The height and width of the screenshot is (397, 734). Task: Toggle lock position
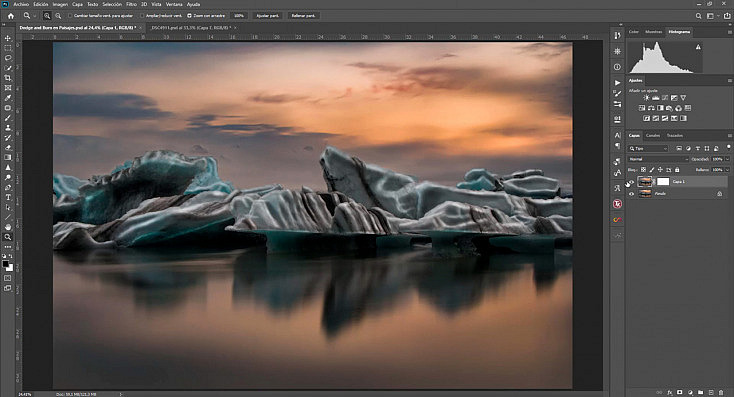coord(661,170)
